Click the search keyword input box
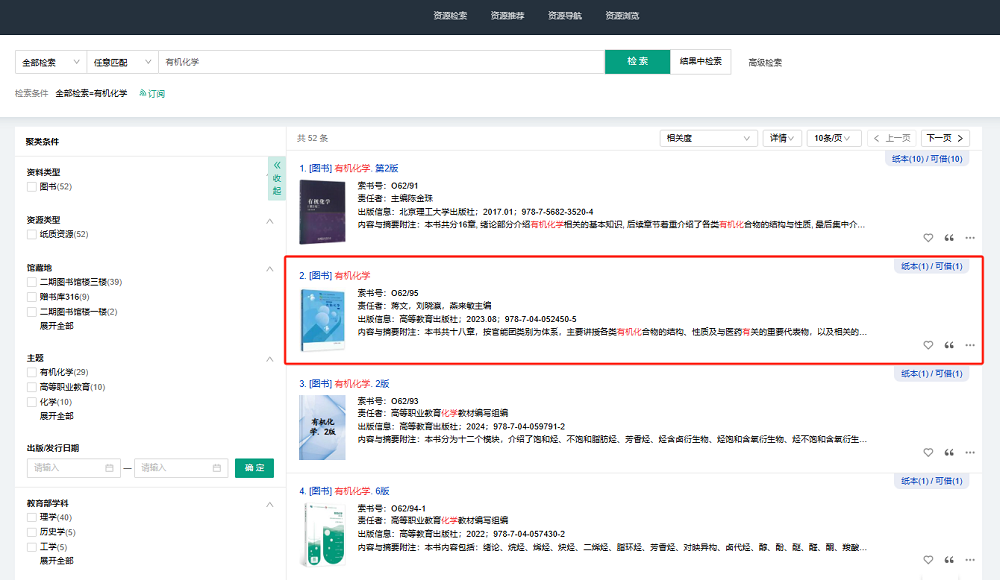 380,62
